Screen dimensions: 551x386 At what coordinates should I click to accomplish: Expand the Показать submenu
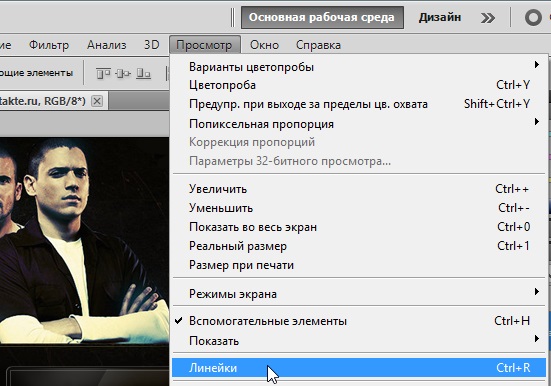coord(359,341)
